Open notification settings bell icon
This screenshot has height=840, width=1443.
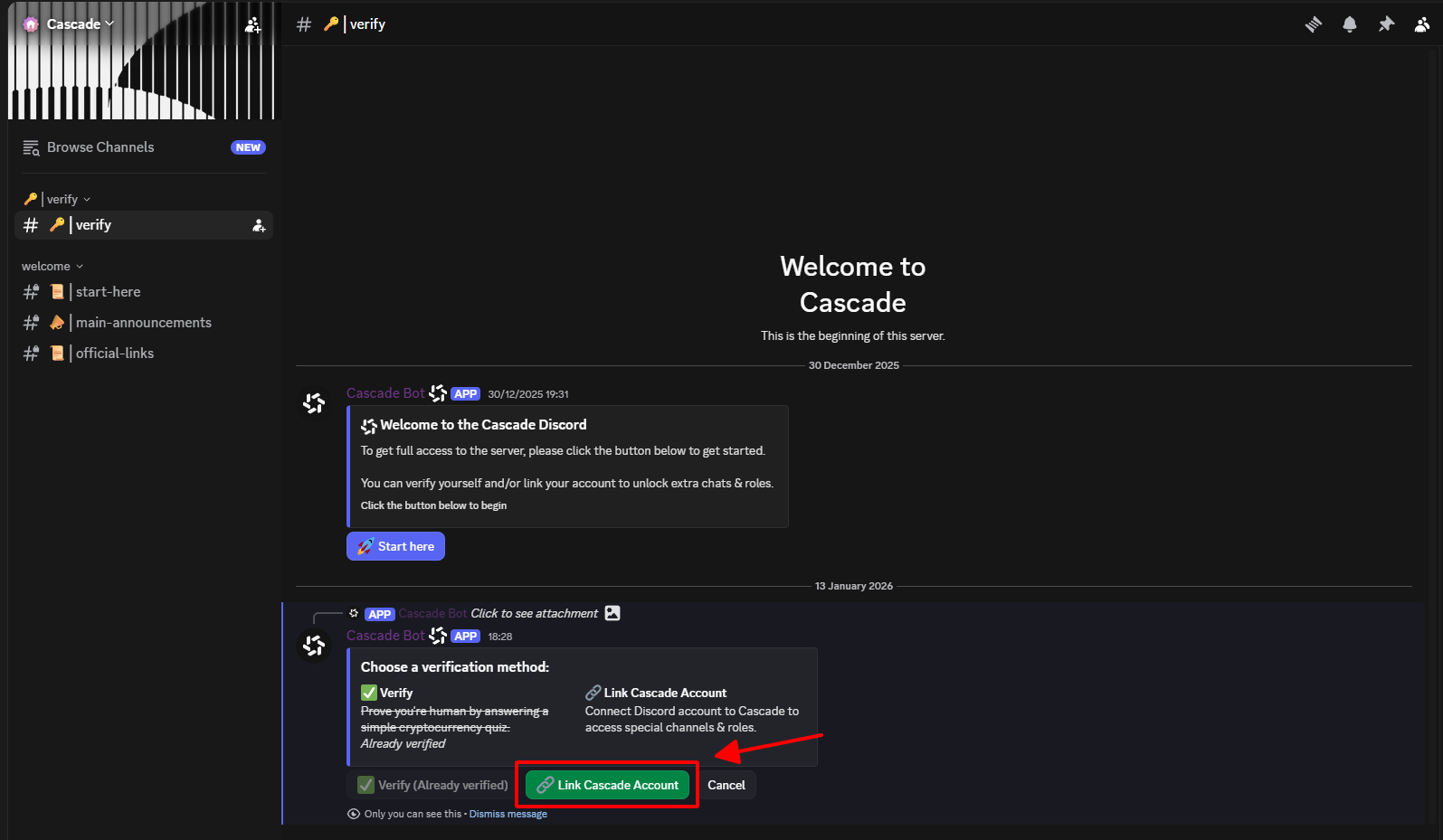point(1349,24)
